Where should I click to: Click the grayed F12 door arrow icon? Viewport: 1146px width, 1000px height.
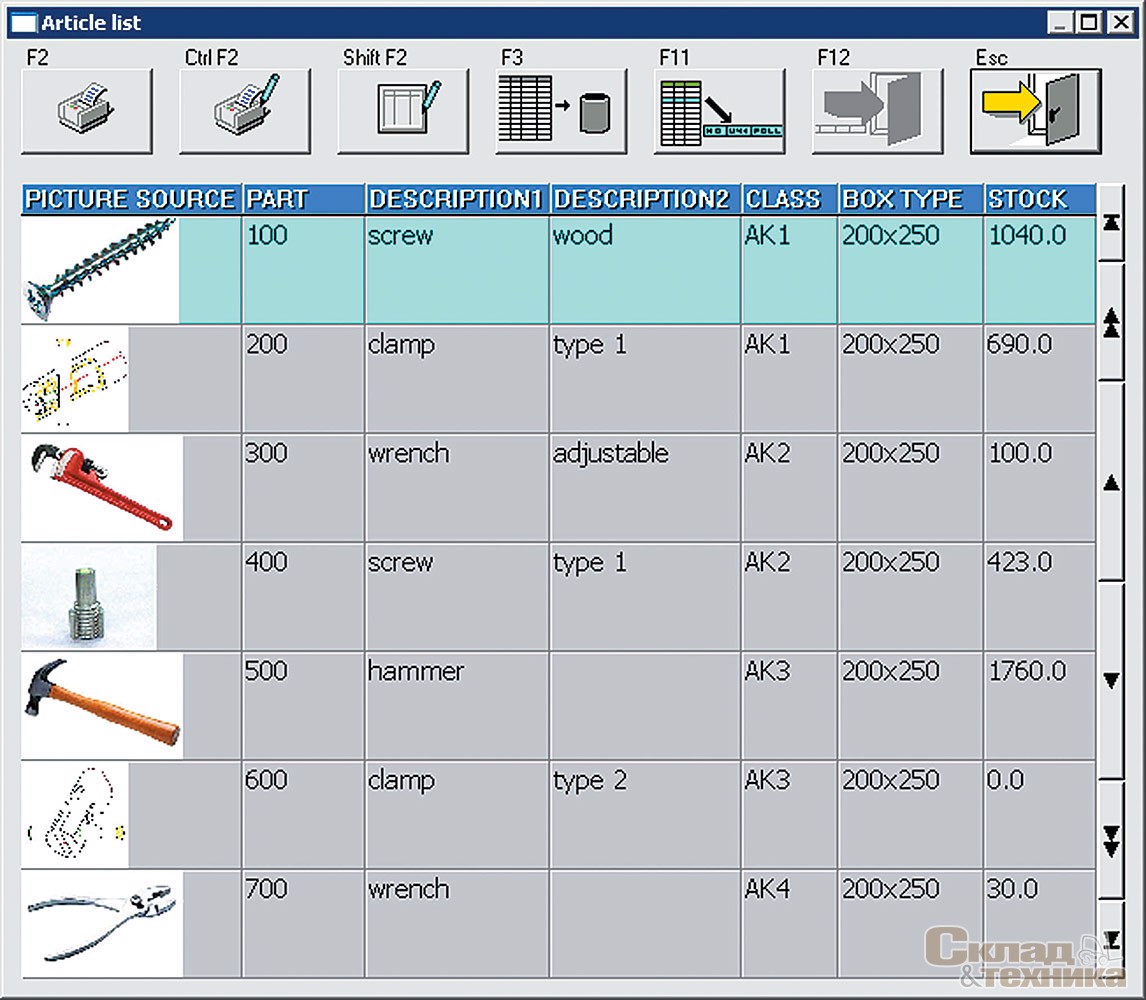(877, 111)
